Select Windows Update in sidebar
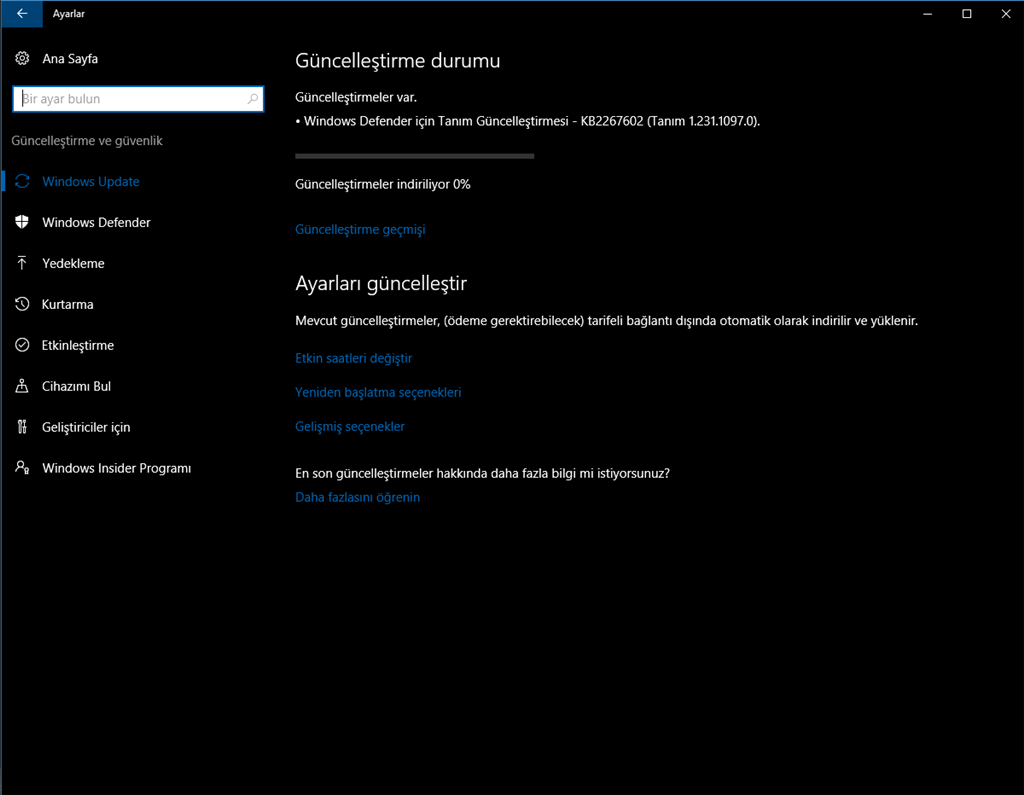The image size is (1024, 795). click(x=91, y=182)
